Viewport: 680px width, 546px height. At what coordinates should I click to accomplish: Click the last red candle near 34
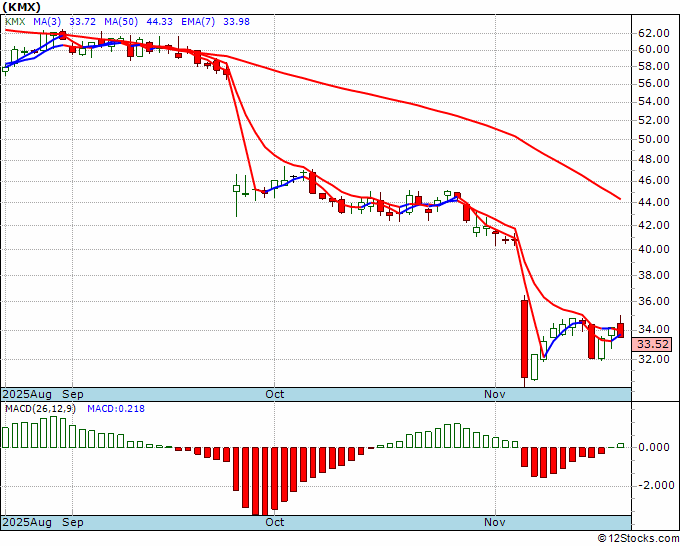coord(621,330)
